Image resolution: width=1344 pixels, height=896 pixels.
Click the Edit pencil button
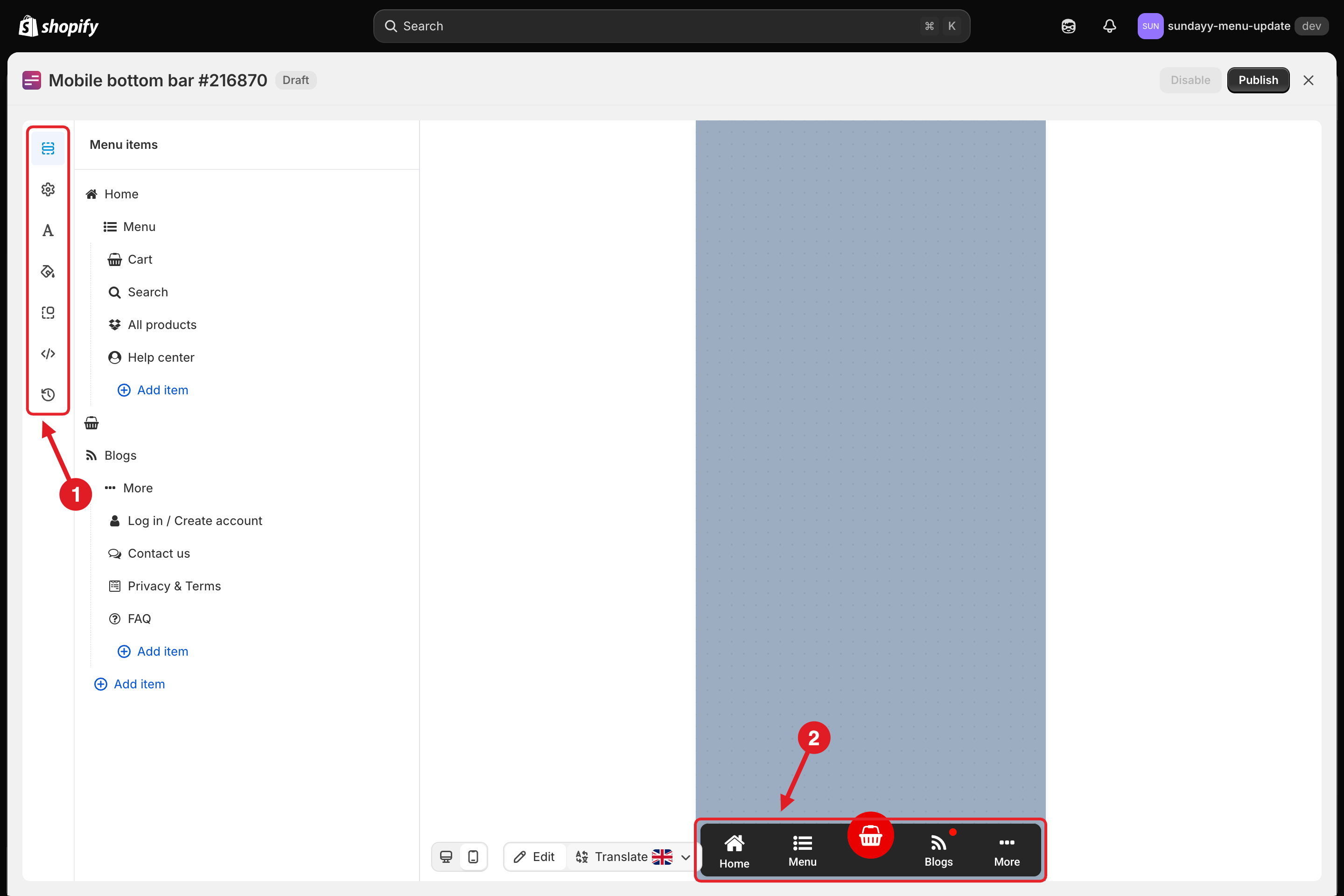[534, 857]
